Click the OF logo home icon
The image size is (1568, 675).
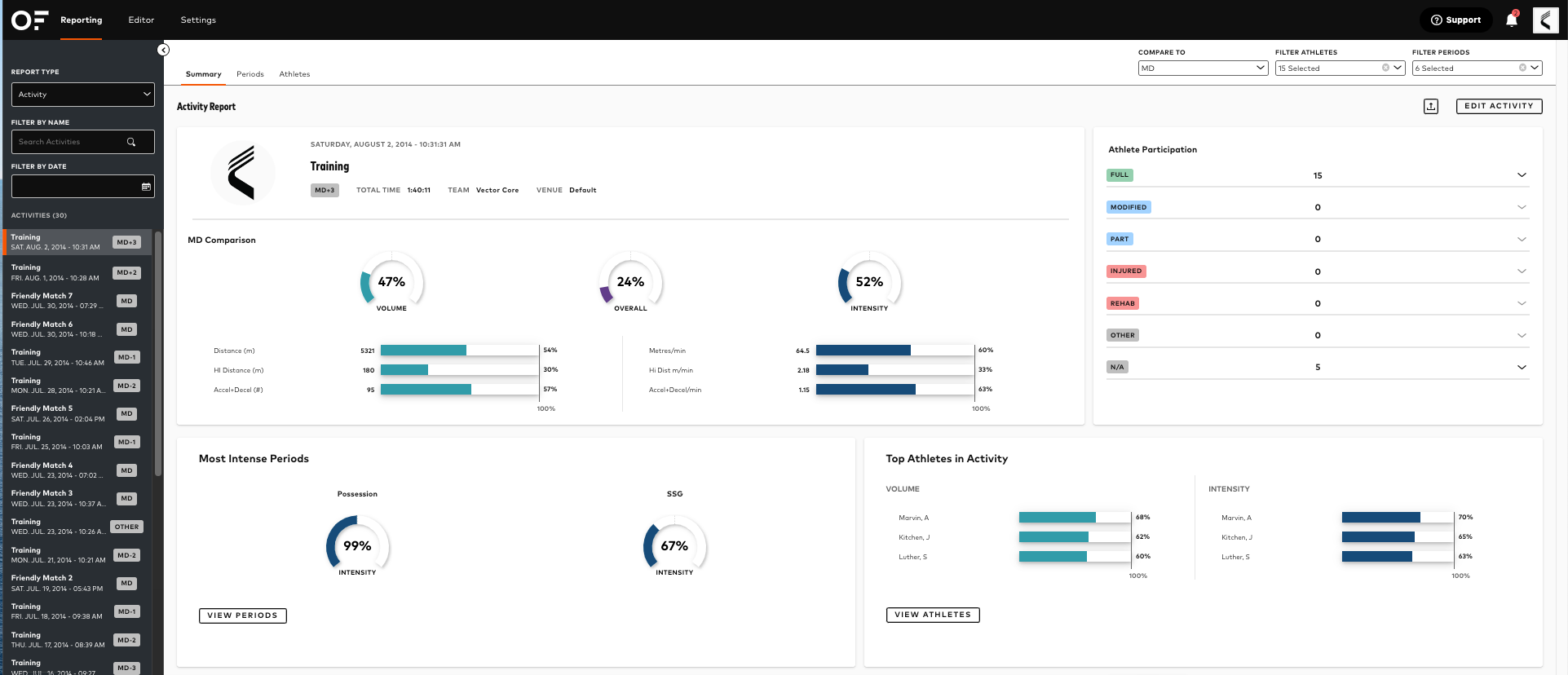coord(29,20)
